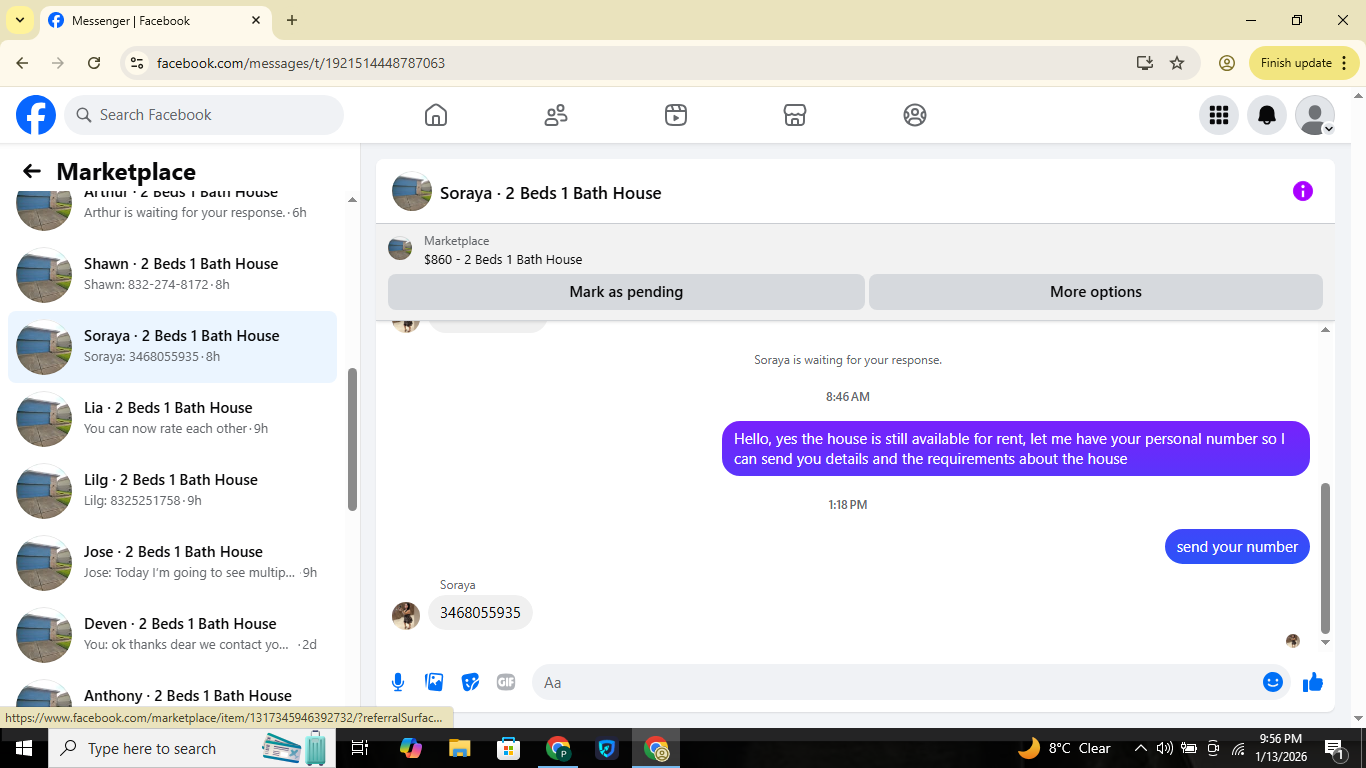
Task: Open Microsoft Store from taskbar
Action: [509, 748]
